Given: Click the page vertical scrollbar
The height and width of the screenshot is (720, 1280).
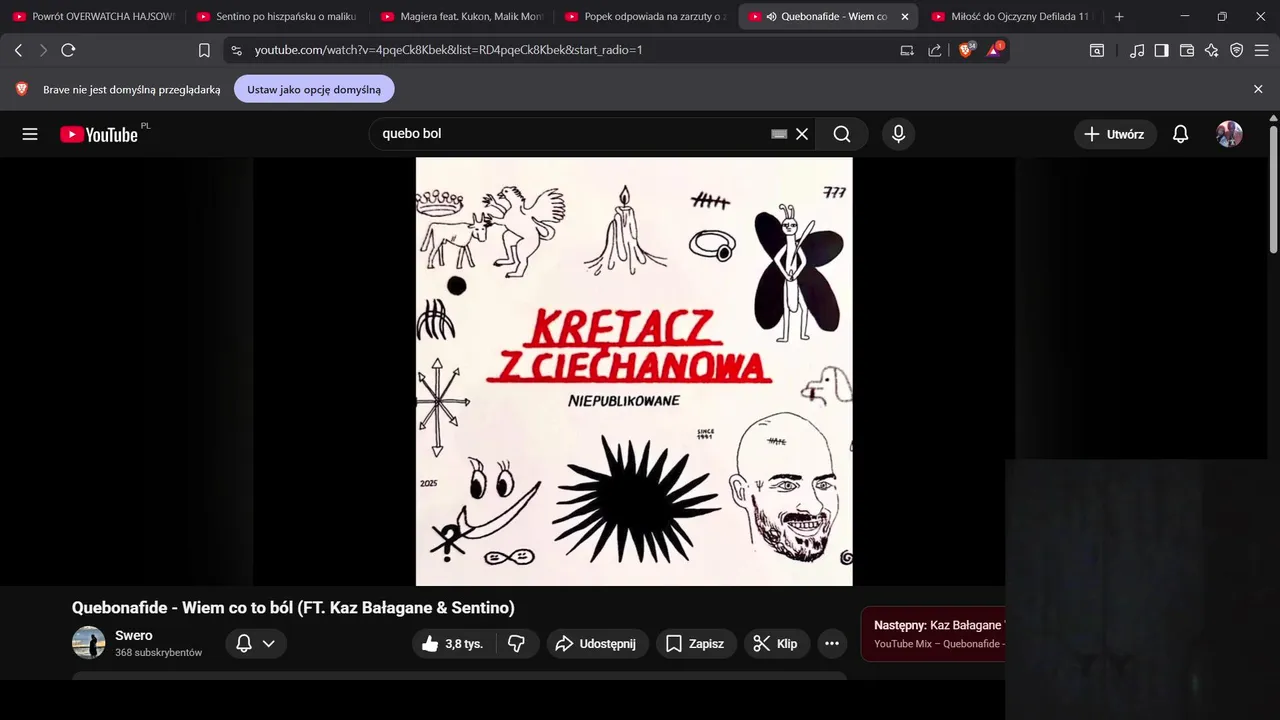Looking at the screenshot, I should point(1273,190).
